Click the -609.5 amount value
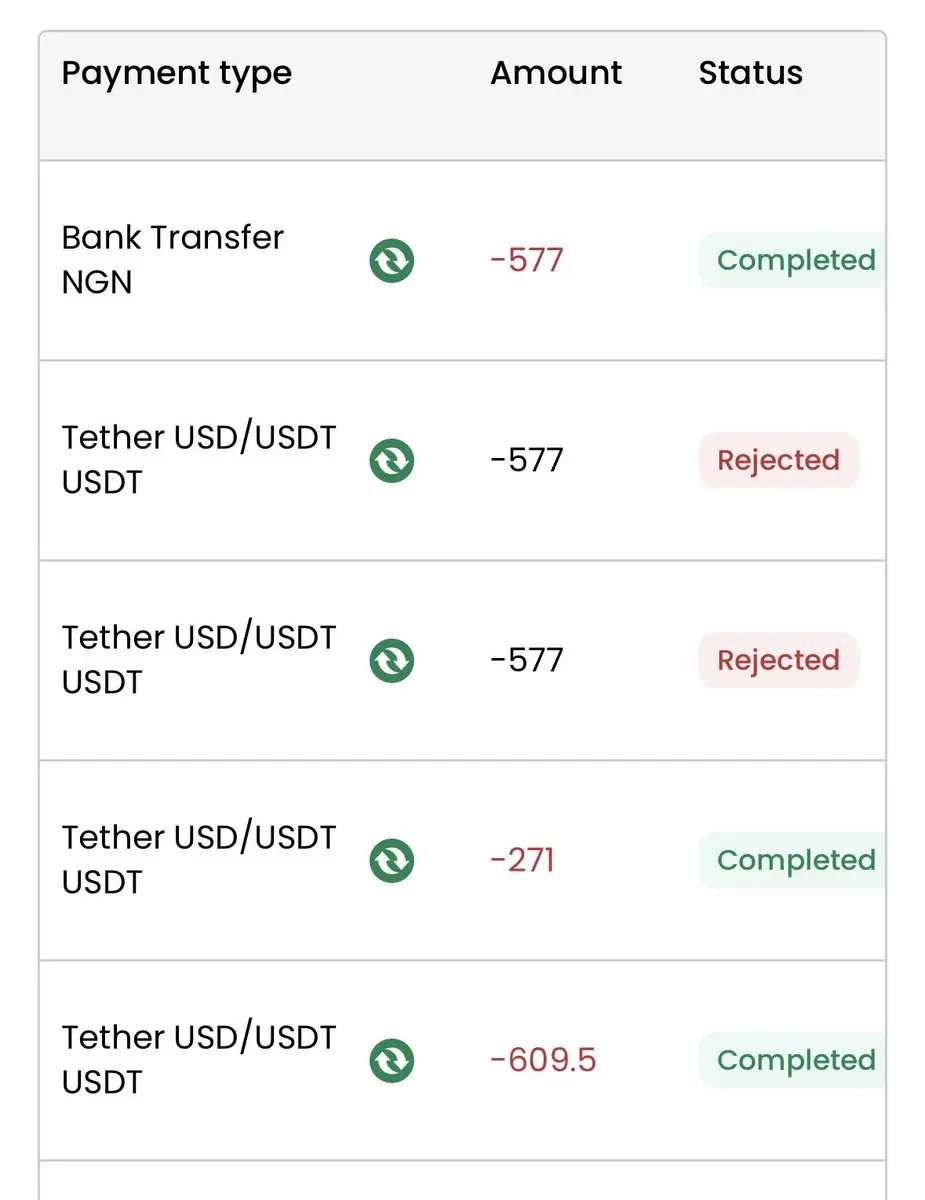Viewport: 925px width, 1200px height. point(543,1061)
